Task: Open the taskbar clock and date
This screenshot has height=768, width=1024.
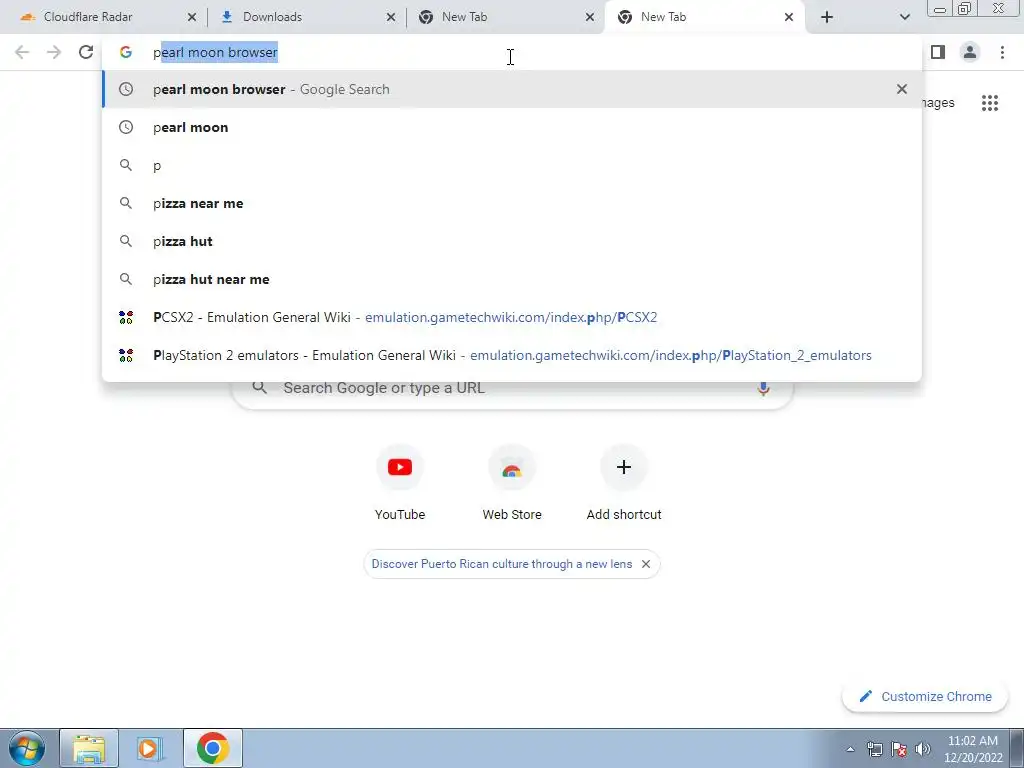Action: pyautogui.click(x=973, y=749)
